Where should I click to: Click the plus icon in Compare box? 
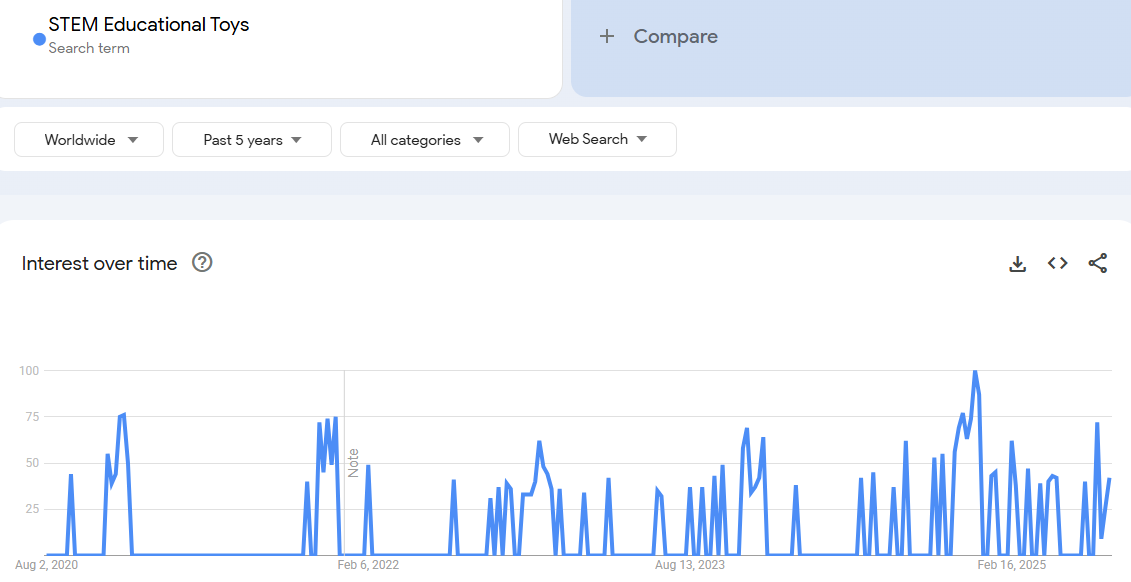pyautogui.click(x=606, y=37)
